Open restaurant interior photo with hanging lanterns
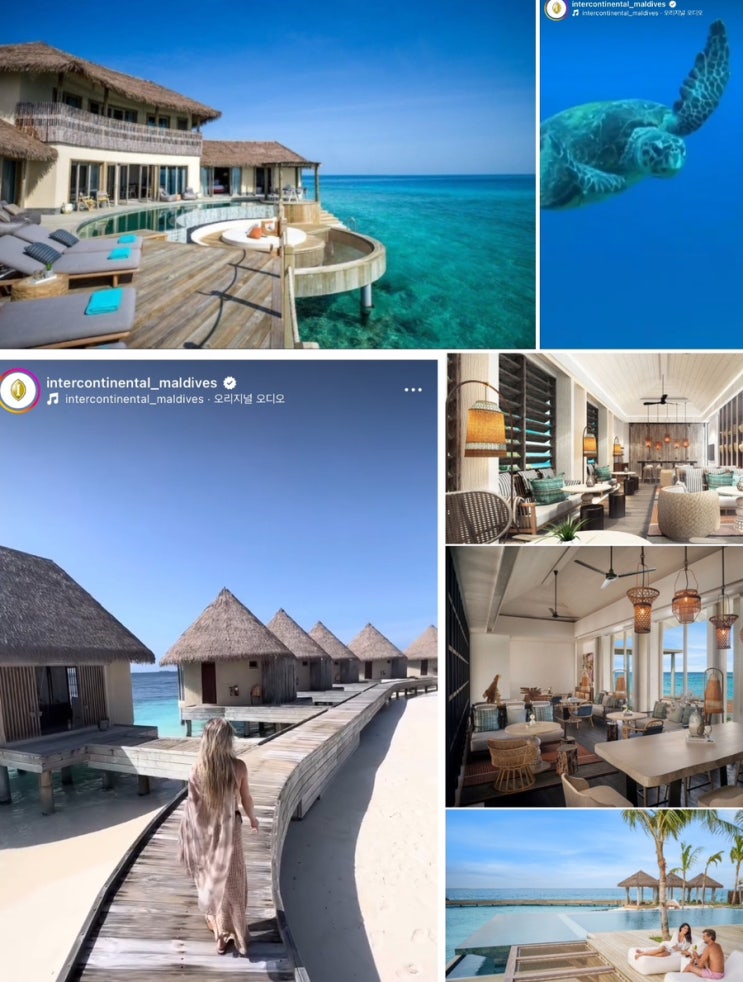Image resolution: width=743 pixels, height=982 pixels. 595,676
